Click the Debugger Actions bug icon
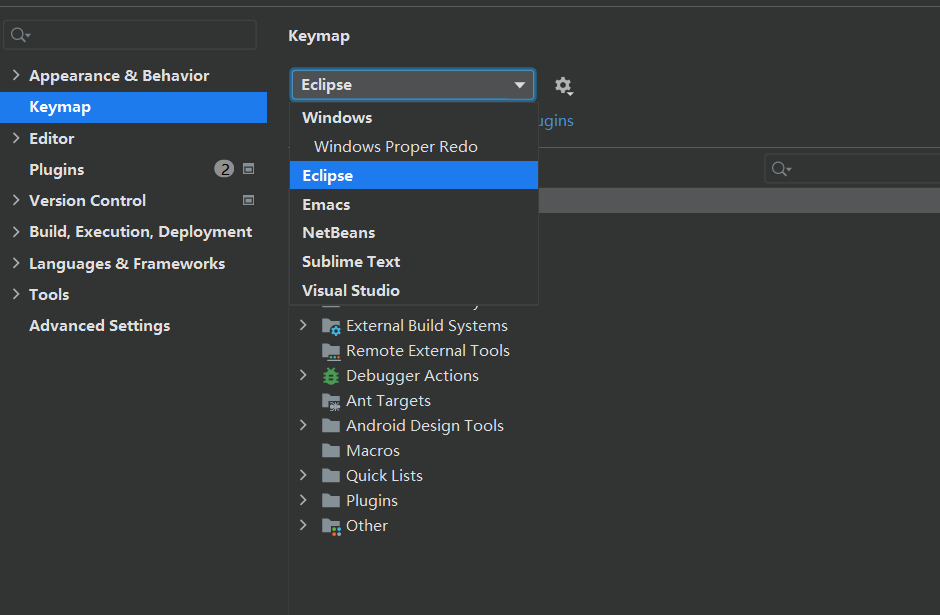 331,376
